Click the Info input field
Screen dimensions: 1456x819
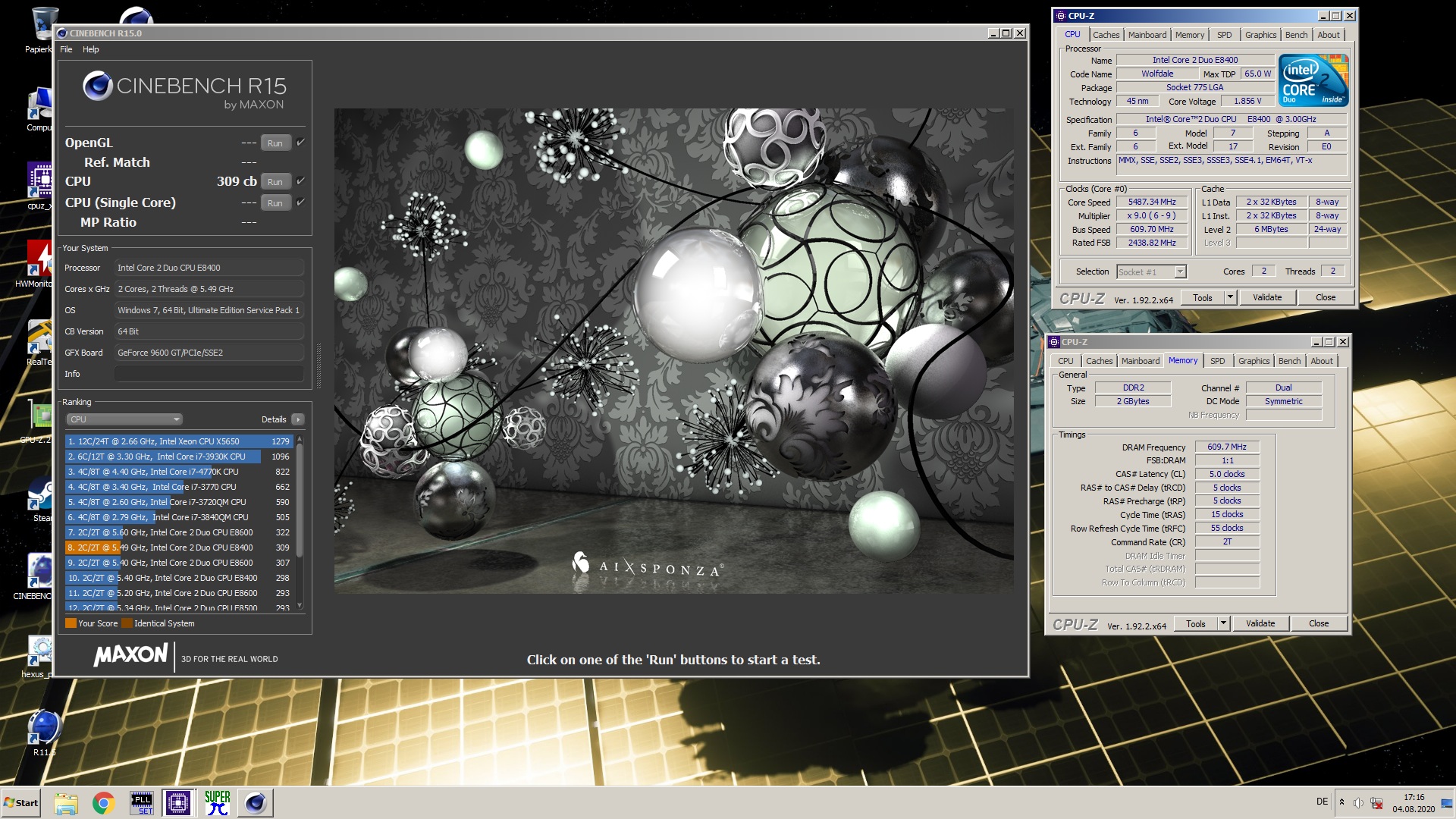pos(209,374)
